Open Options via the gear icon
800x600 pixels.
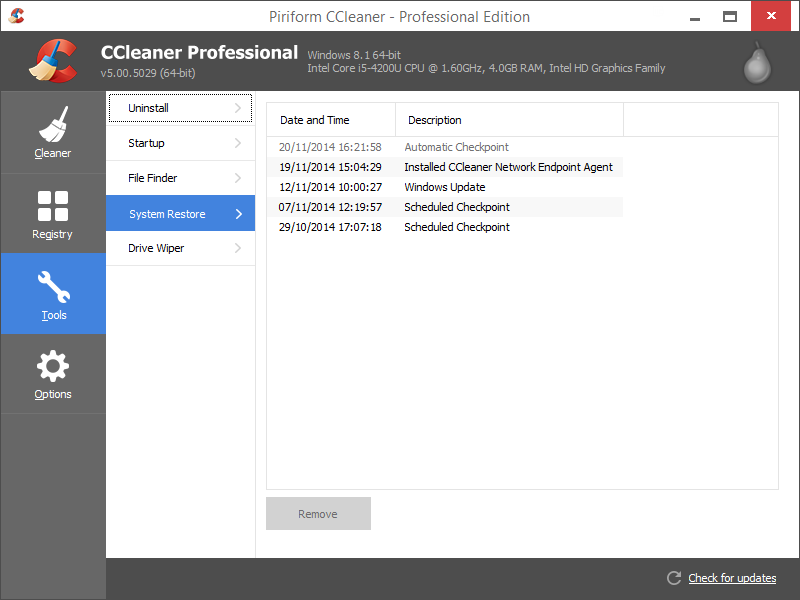[53, 366]
